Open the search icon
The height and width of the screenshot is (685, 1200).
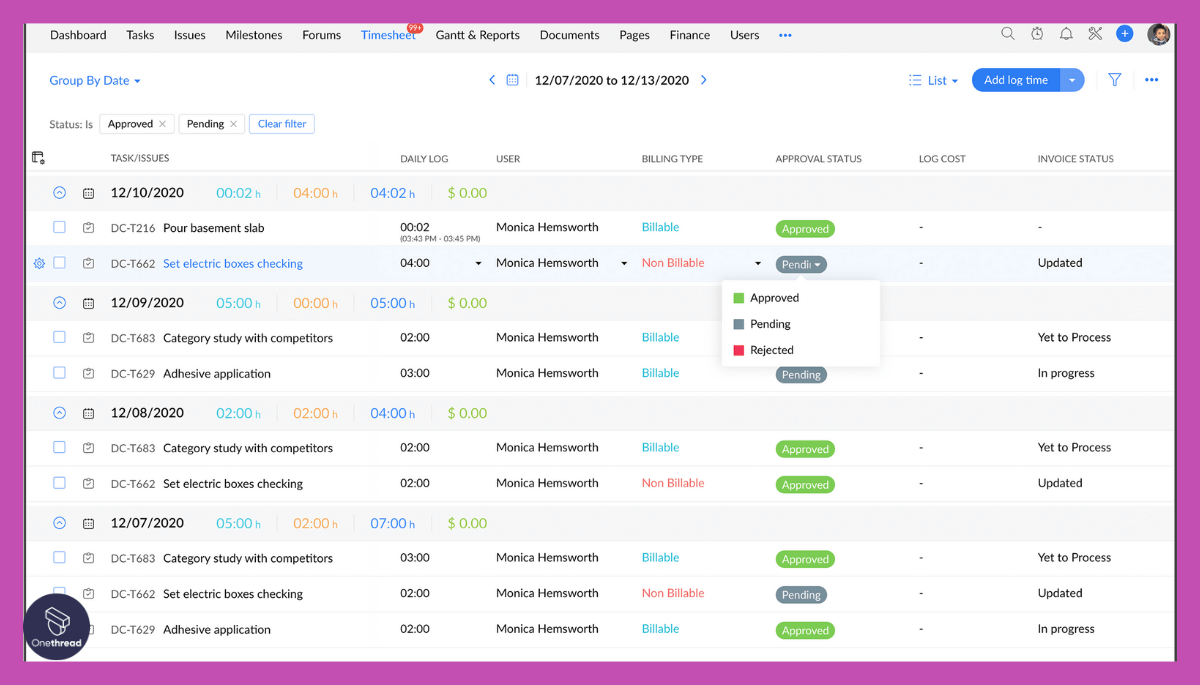pos(1007,33)
